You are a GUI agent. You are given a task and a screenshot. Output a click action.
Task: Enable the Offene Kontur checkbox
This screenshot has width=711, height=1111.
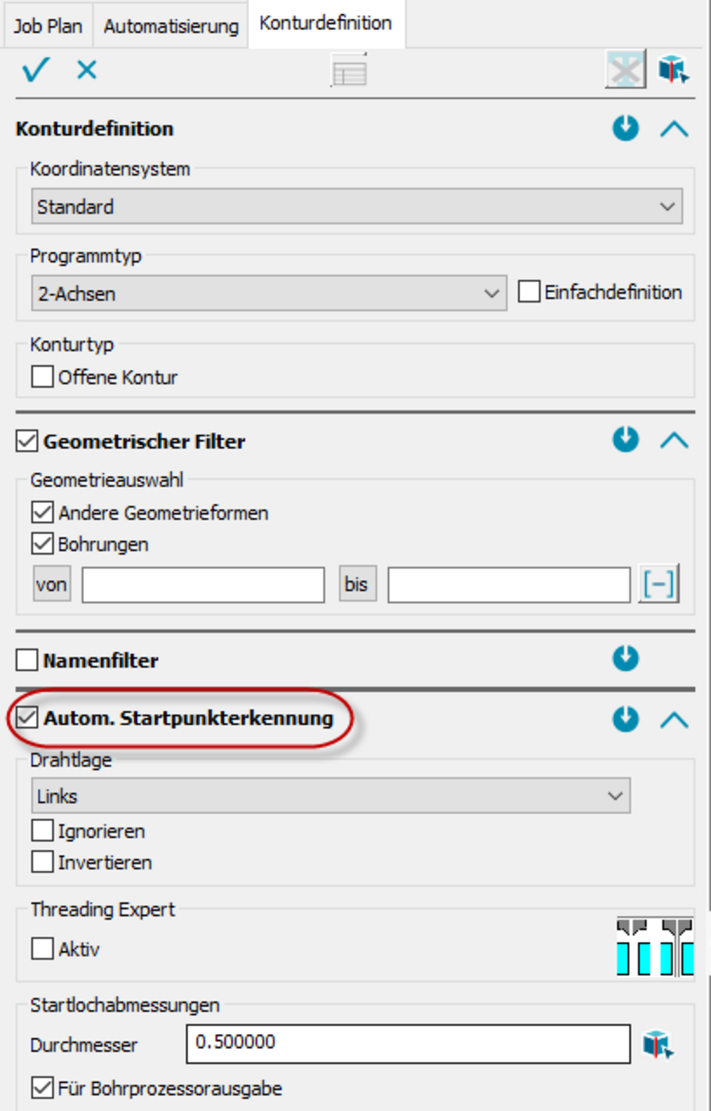click(43, 378)
